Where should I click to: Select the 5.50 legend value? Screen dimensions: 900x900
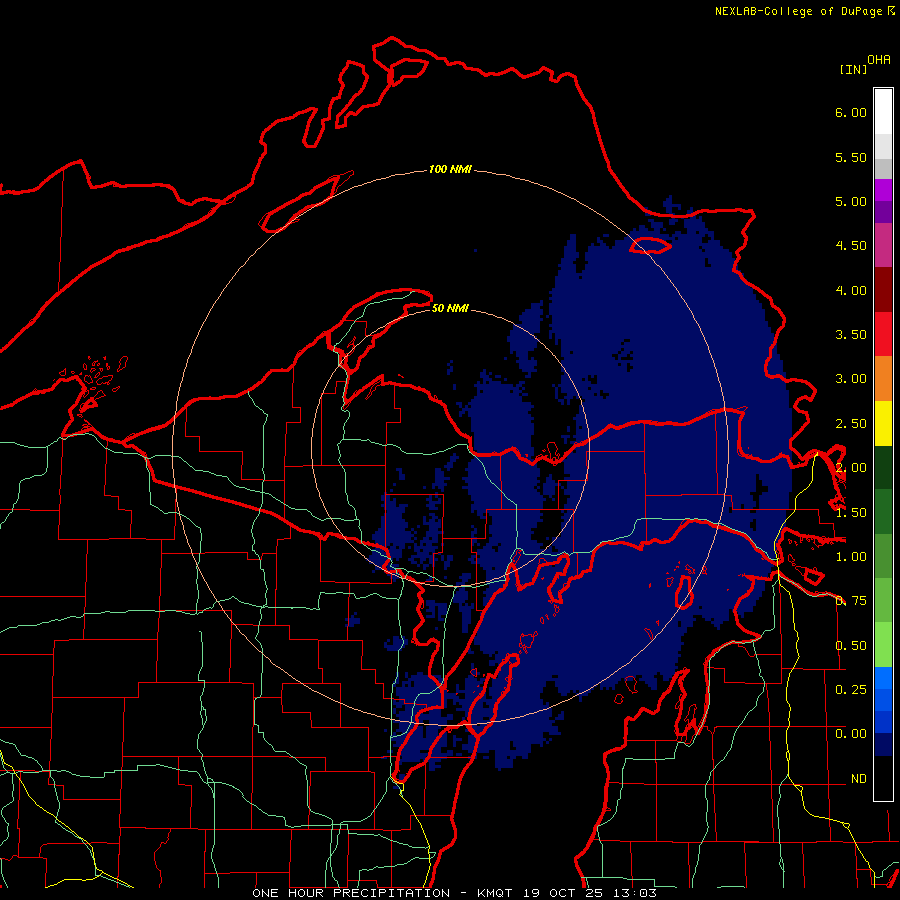[851, 157]
